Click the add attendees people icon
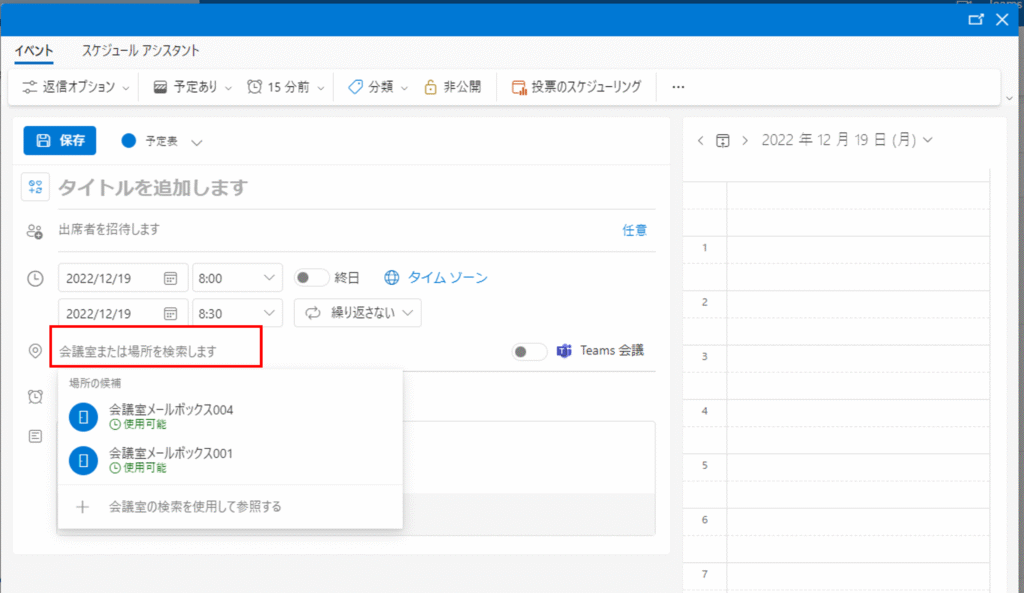The height and width of the screenshot is (593, 1024). coord(35,231)
